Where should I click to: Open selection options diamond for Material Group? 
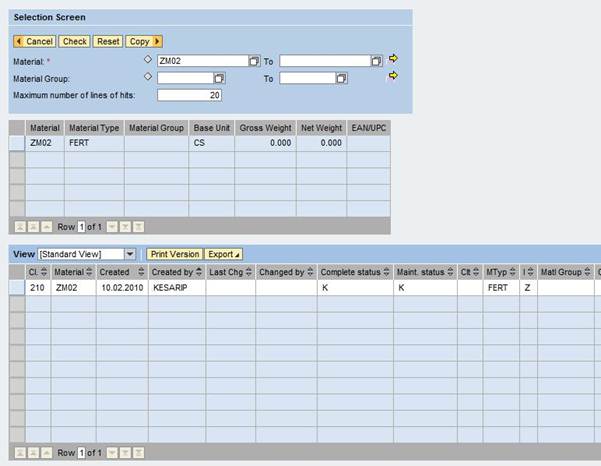(148, 77)
